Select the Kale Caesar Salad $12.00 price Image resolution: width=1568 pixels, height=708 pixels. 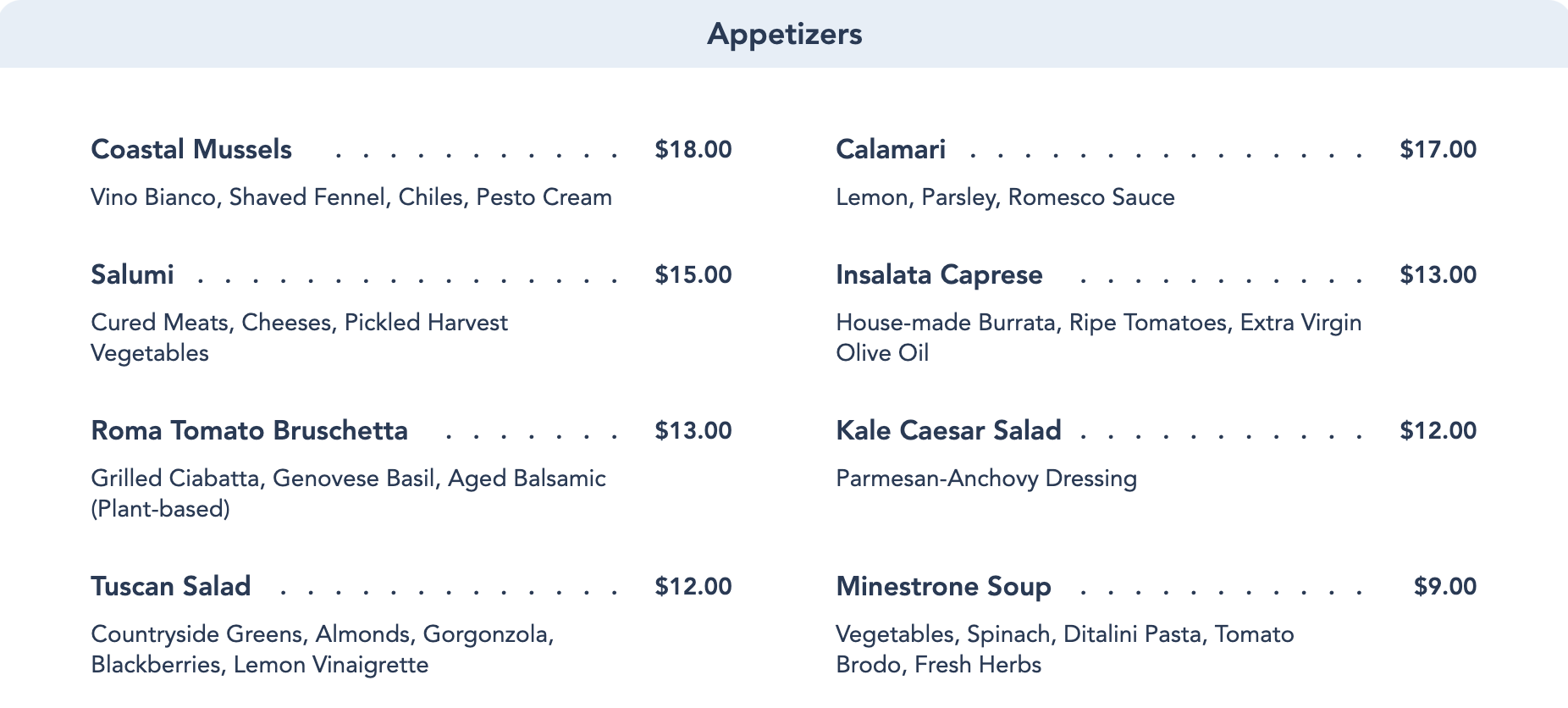tap(1438, 430)
